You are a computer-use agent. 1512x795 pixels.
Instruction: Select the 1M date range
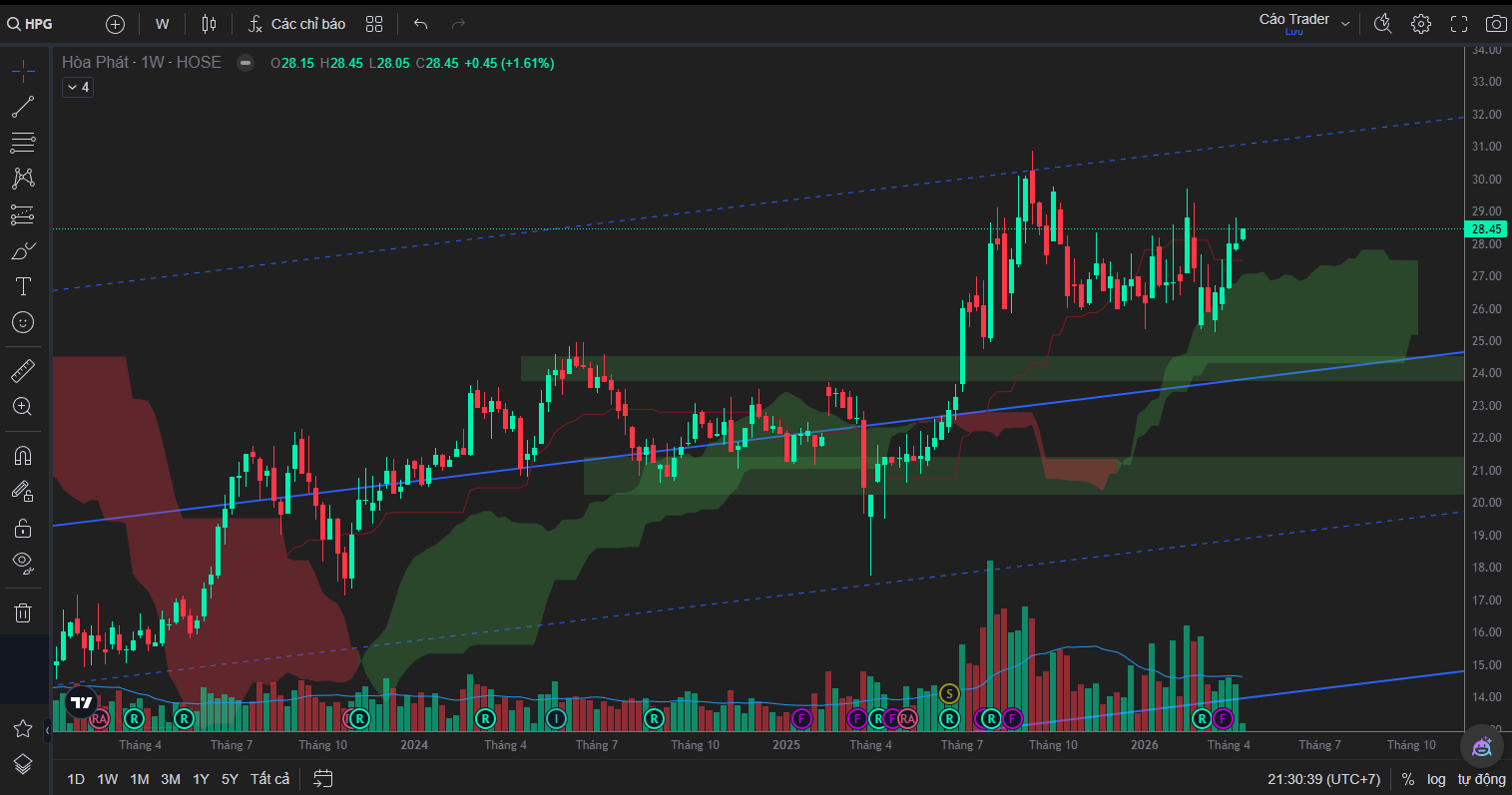(140, 779)
